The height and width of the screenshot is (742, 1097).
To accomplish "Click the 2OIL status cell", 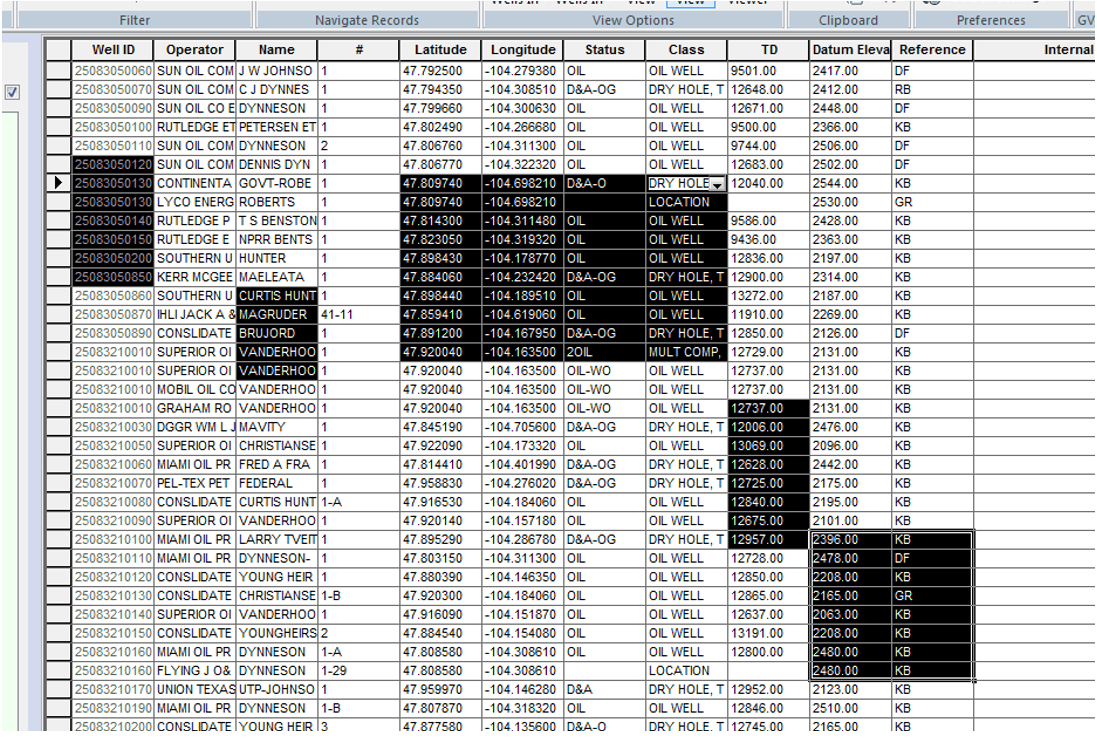I will click(x=604, y=352).
